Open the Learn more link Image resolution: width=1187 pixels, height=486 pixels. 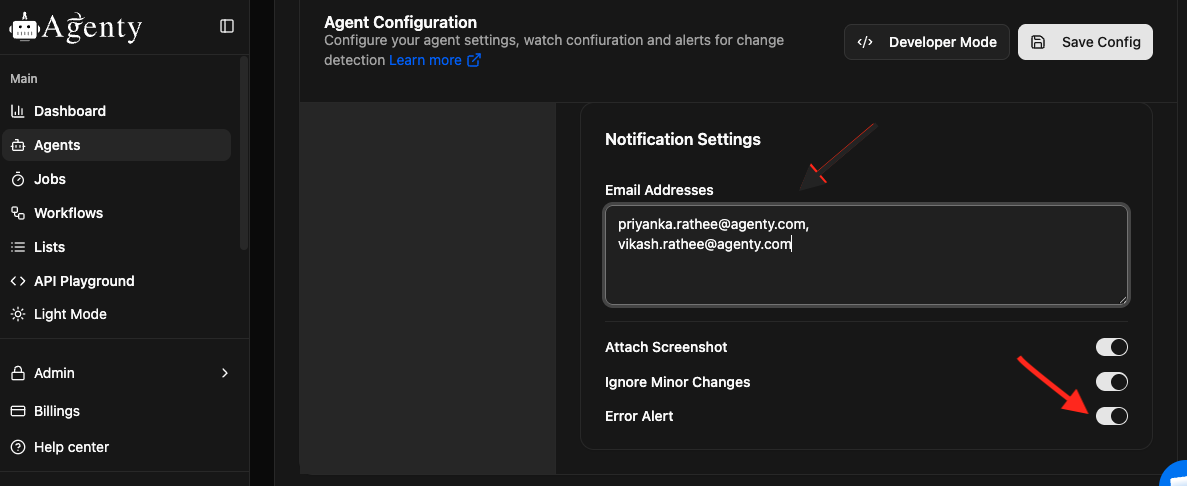[x=435, y=60]
